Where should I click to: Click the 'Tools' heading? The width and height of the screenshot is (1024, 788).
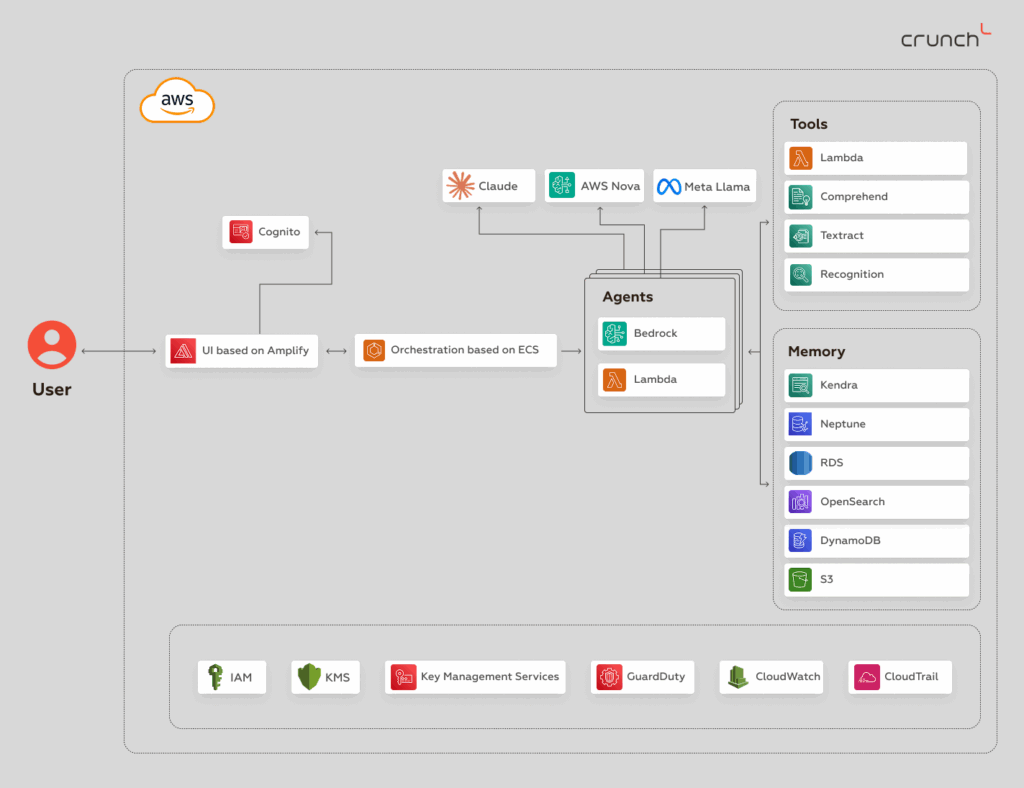click(808, 124)
